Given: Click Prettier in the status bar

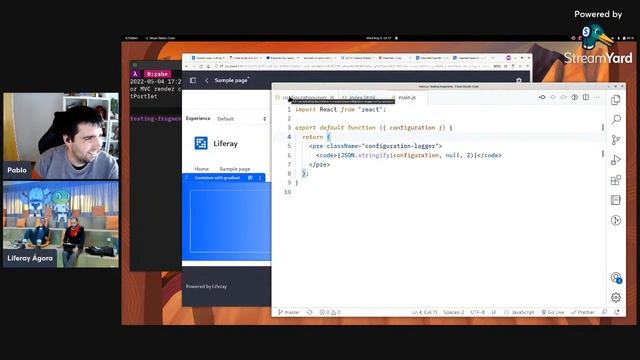Looking at the screenshot, I should click(x=583, y=312).
